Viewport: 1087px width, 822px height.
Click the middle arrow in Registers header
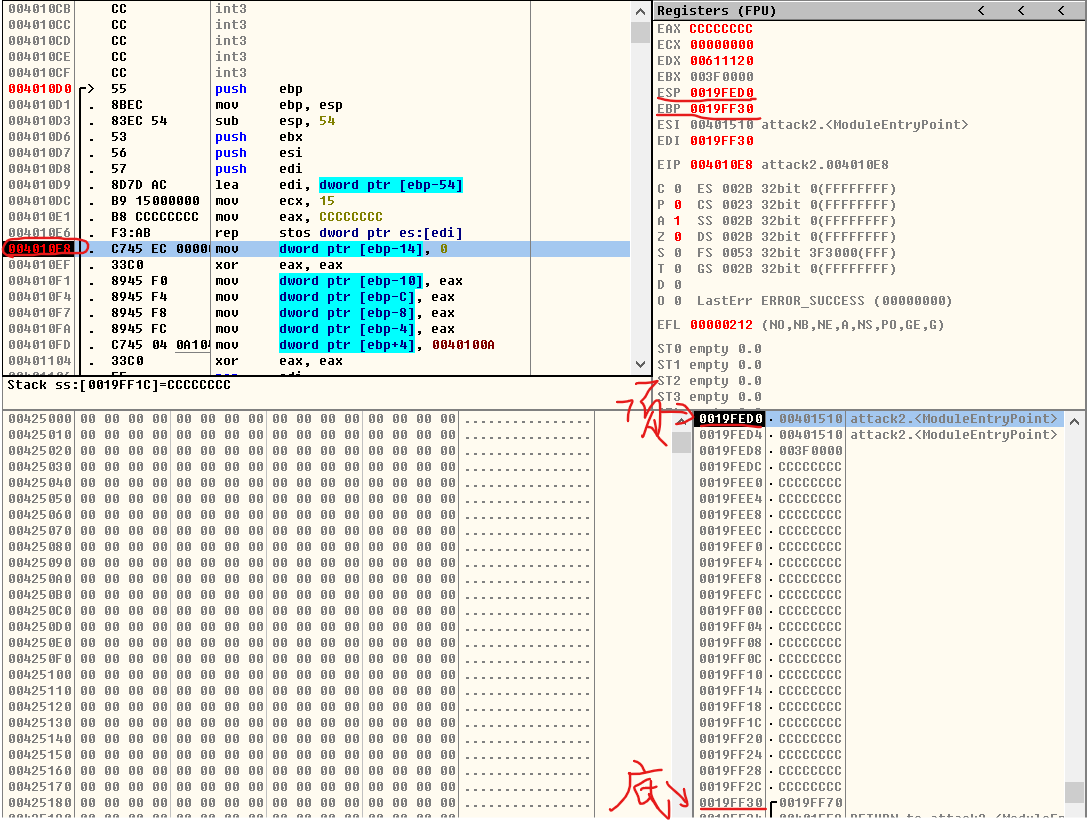1021,11
